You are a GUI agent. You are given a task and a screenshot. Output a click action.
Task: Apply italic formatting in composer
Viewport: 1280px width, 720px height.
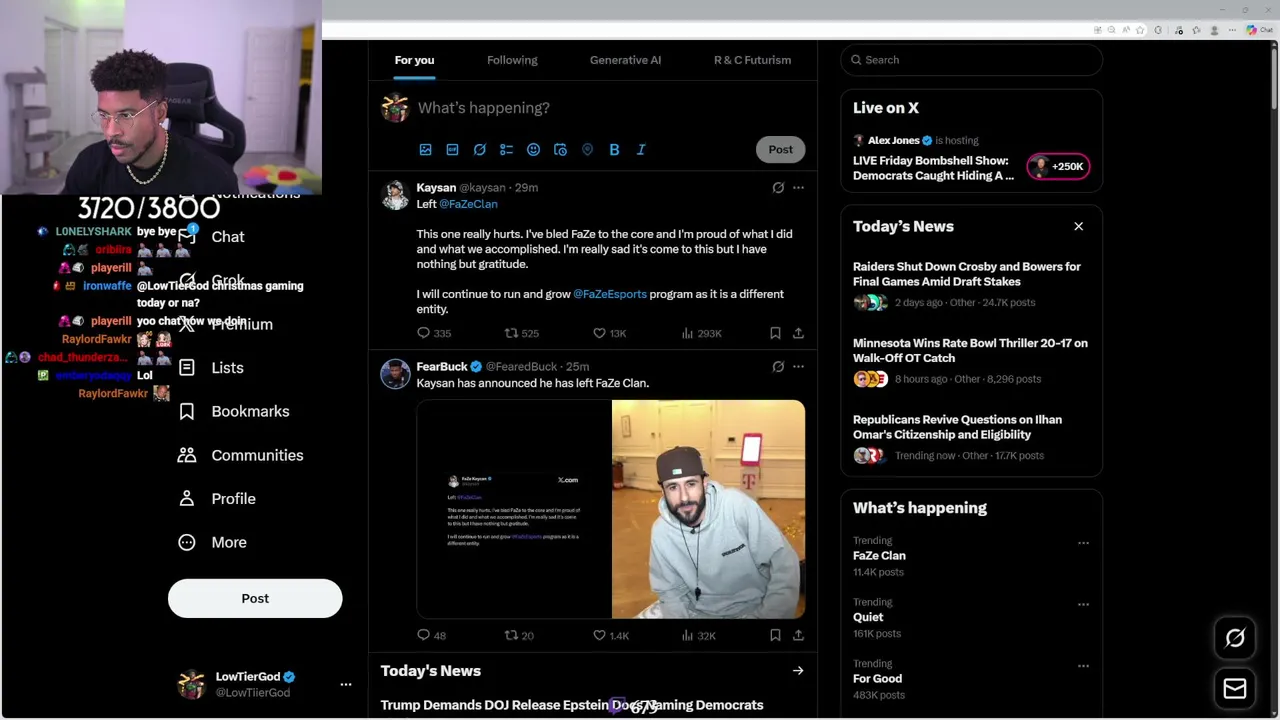(x=641, y=149)
